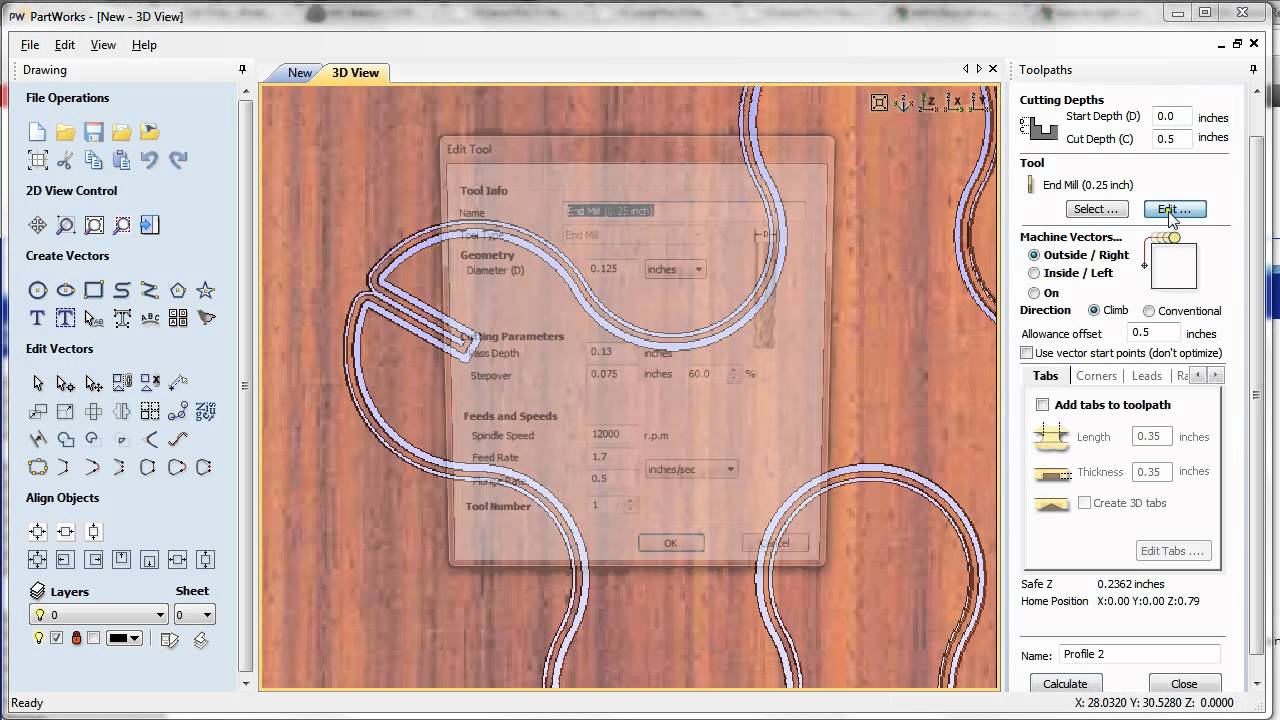
Task: Draw an ellipse vector
Action: (x=65, y=290)
